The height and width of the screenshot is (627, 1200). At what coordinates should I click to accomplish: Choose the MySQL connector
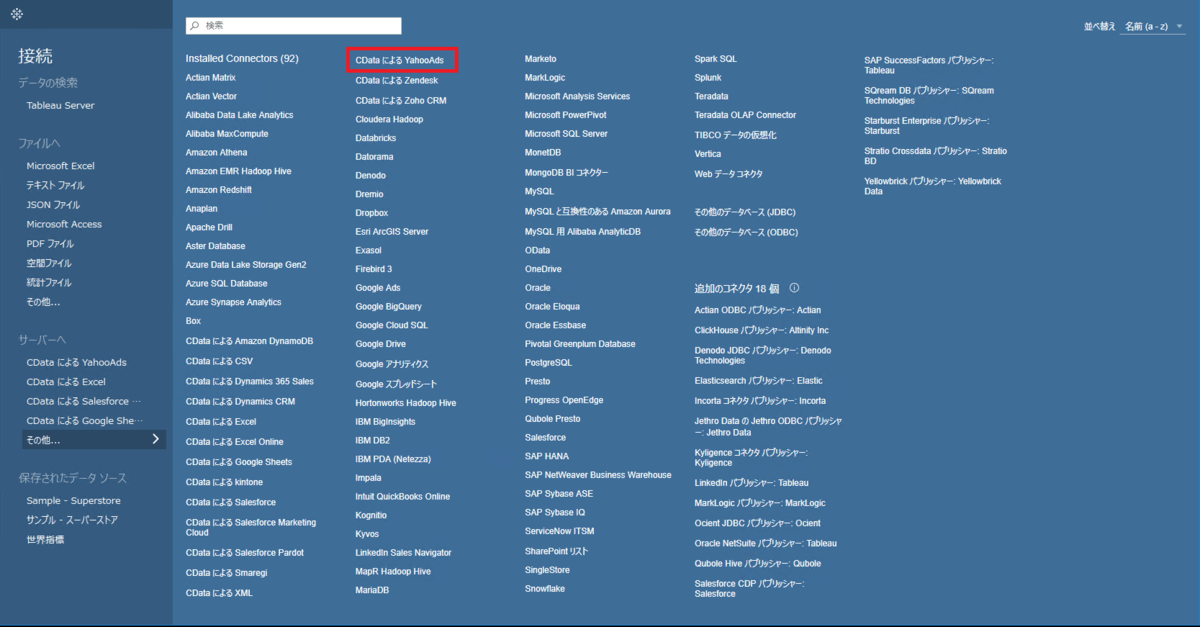tap(539, 191)
